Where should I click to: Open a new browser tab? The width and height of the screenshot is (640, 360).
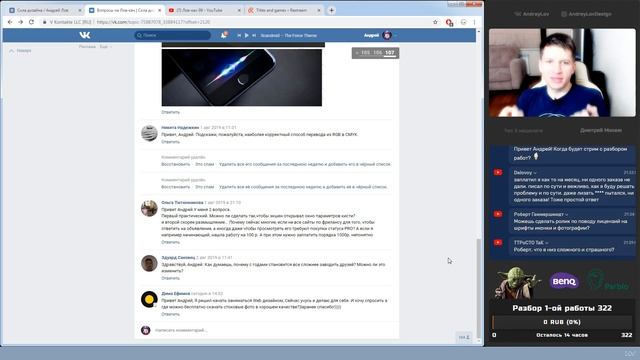pos(331,10)
